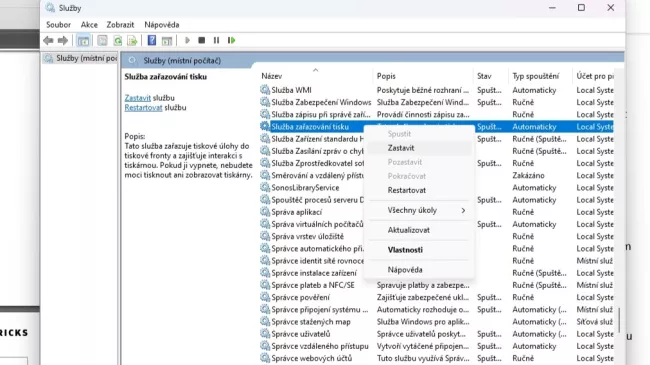Select the Správa virtuálních počítačů row

coord(437,224)
